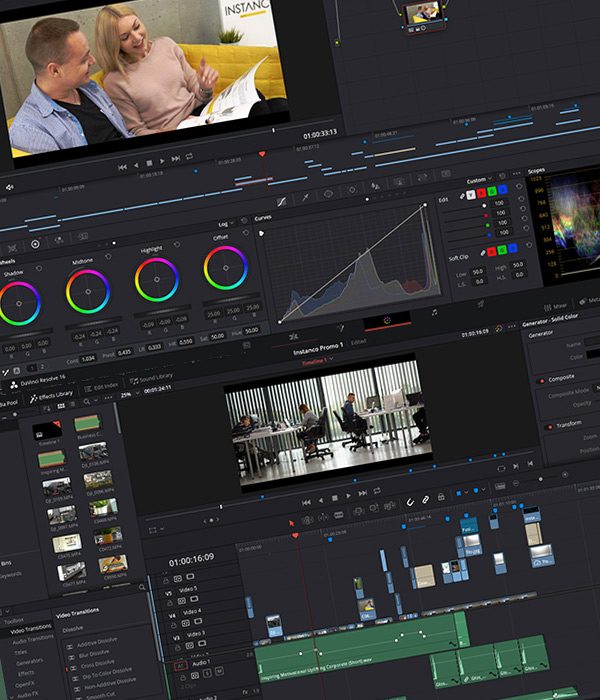This screenshot has width=600, height=700.
Task: Select the Blade Edit Mode tool
Action: [x=339, y=515]
